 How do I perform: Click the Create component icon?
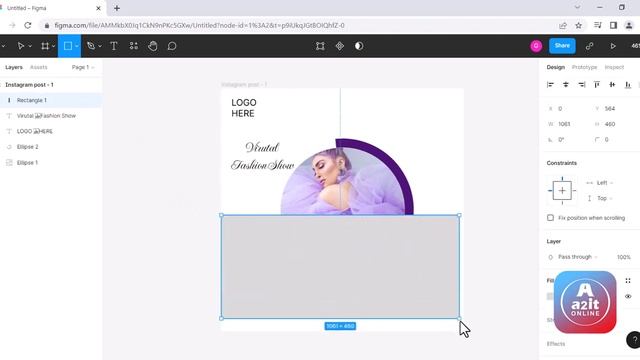[x=340, y=46]
